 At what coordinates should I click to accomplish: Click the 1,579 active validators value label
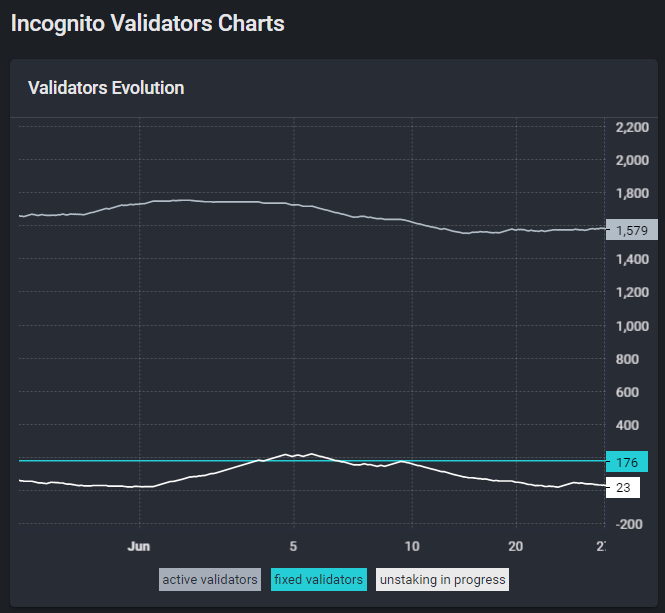(632, 230)
